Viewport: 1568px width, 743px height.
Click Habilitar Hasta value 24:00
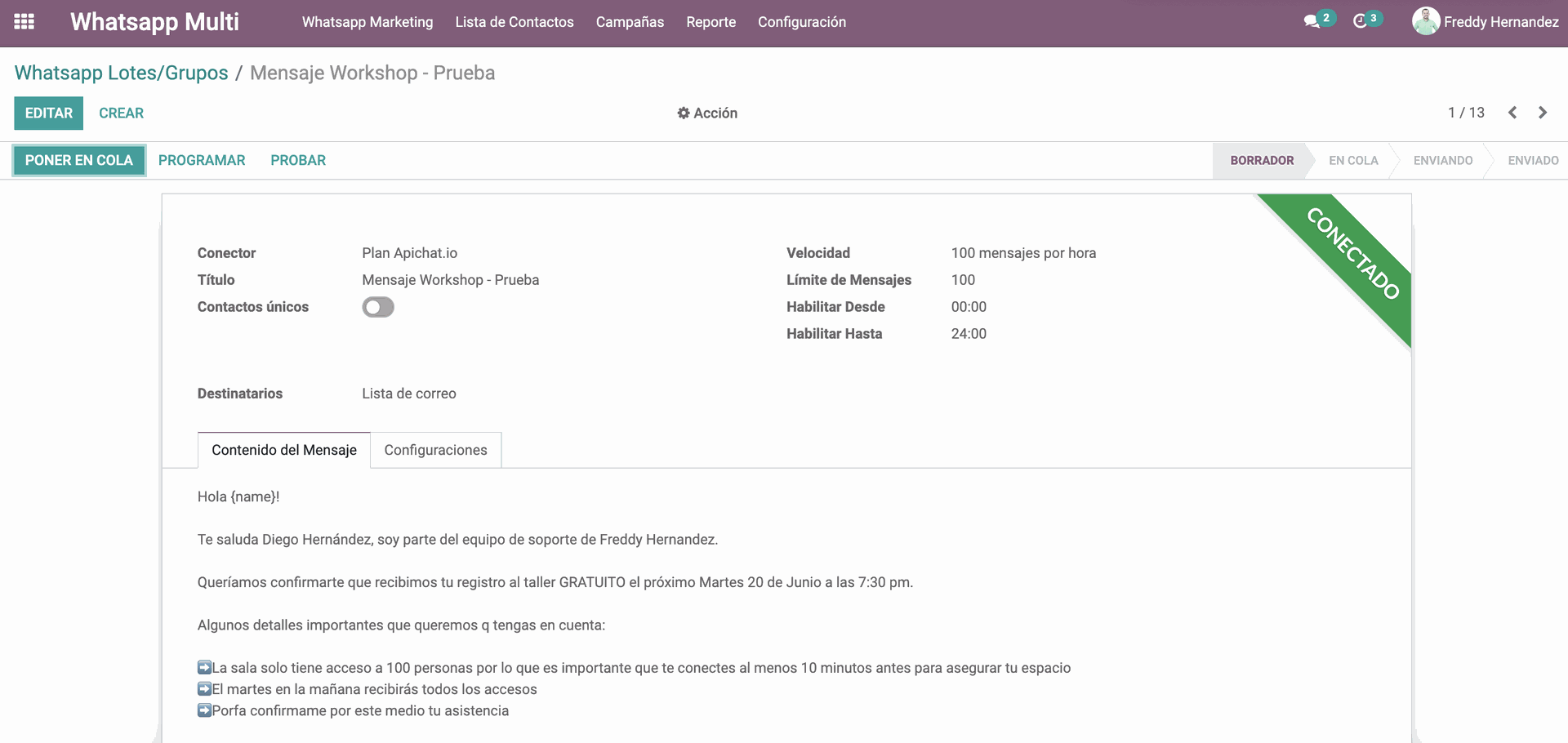pos(969,334)
